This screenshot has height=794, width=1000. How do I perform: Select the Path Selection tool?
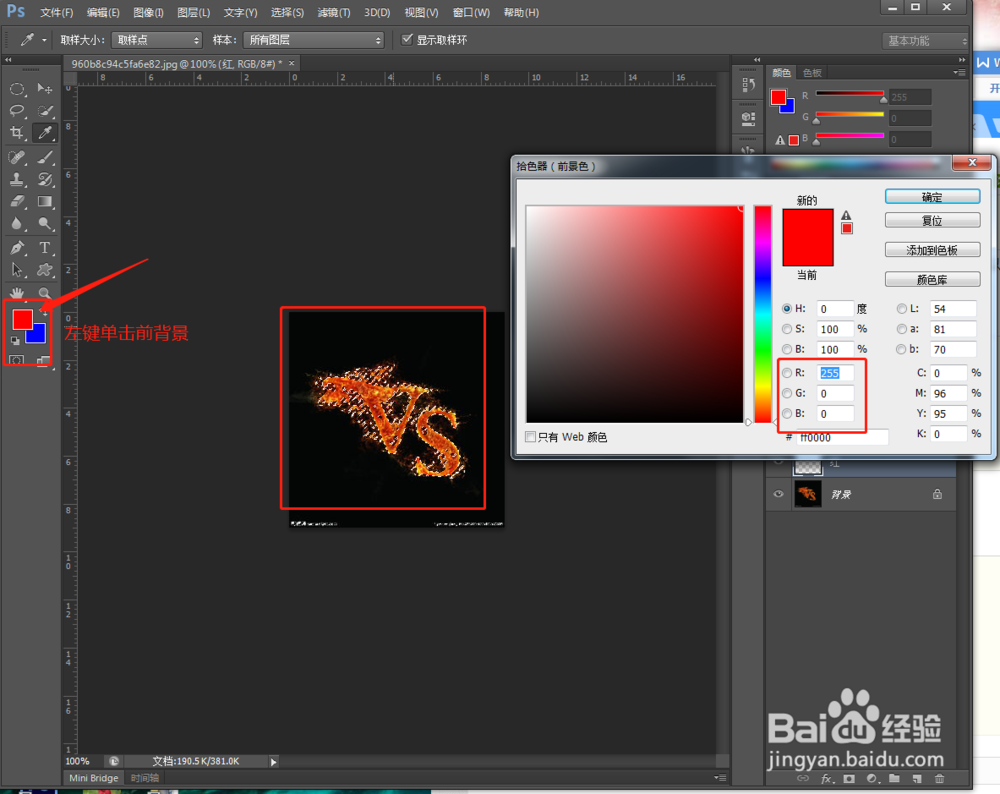point(17,270)
